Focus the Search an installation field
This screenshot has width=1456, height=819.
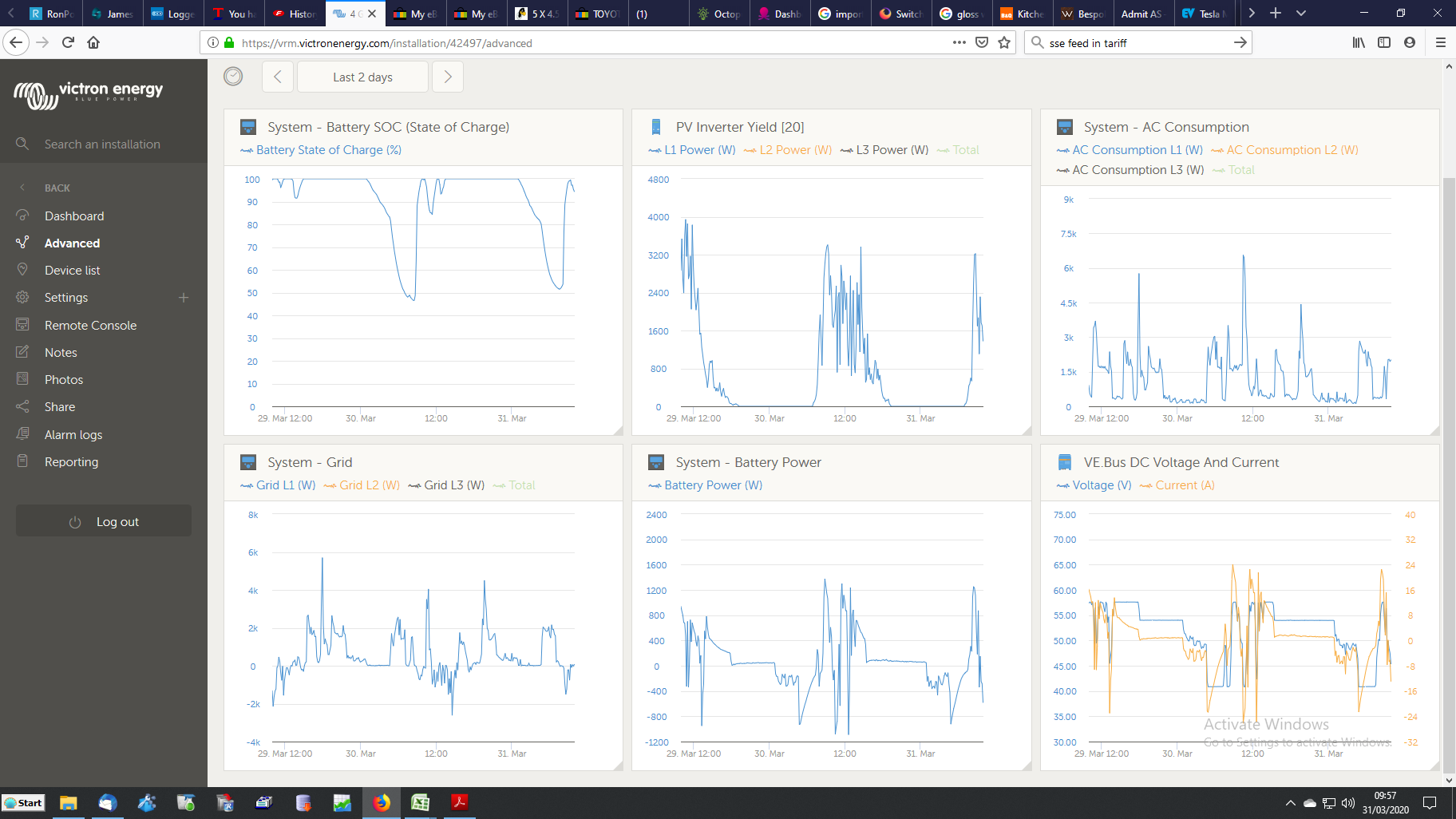[102, 144]
